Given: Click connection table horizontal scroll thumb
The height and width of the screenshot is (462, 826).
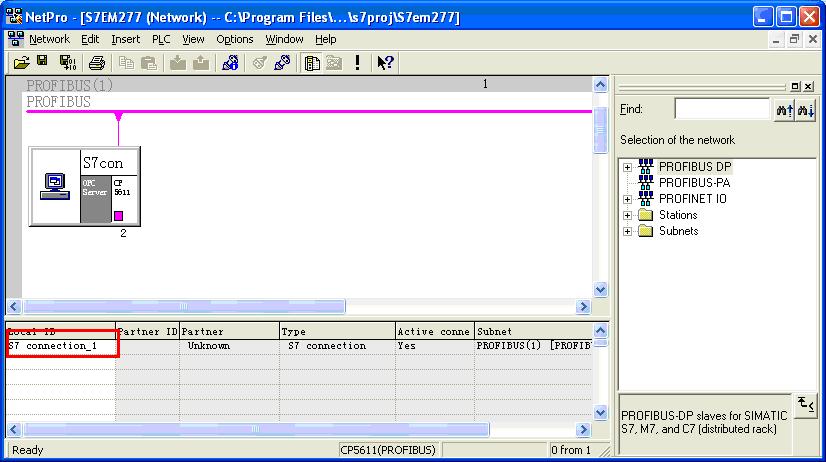Looking at the screenshot, I should pos(256,429).
